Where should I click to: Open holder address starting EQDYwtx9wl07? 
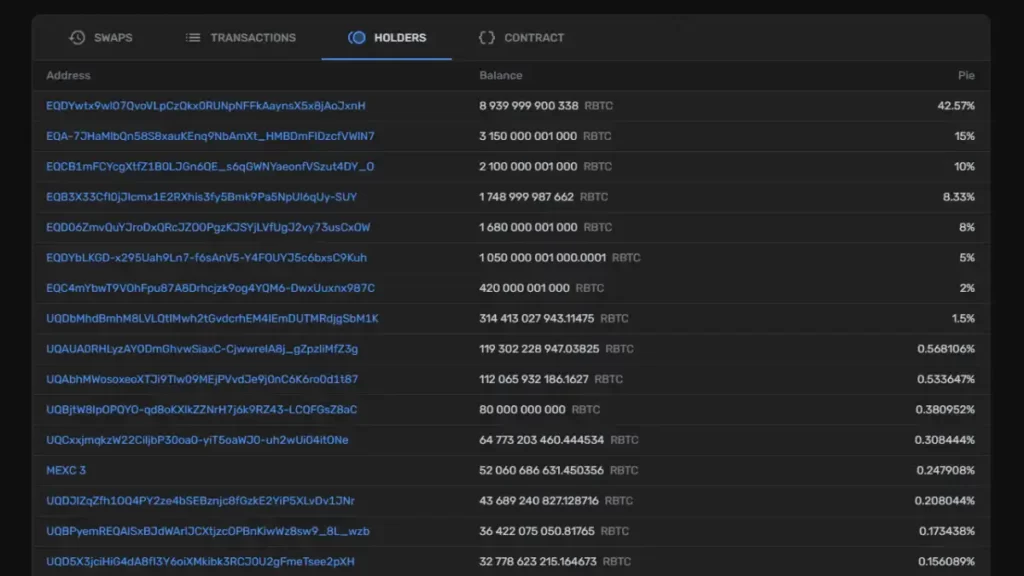coord(206,106)
